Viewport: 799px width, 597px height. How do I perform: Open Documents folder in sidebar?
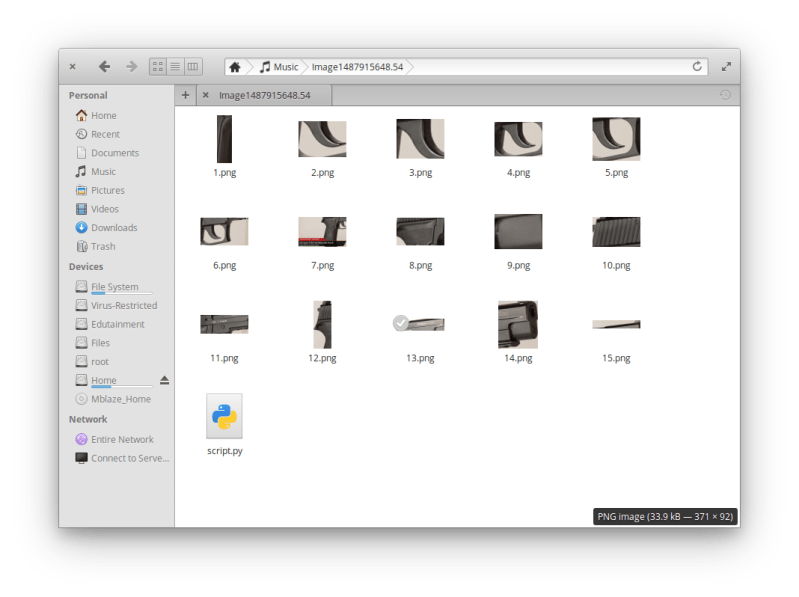[107, 153]
